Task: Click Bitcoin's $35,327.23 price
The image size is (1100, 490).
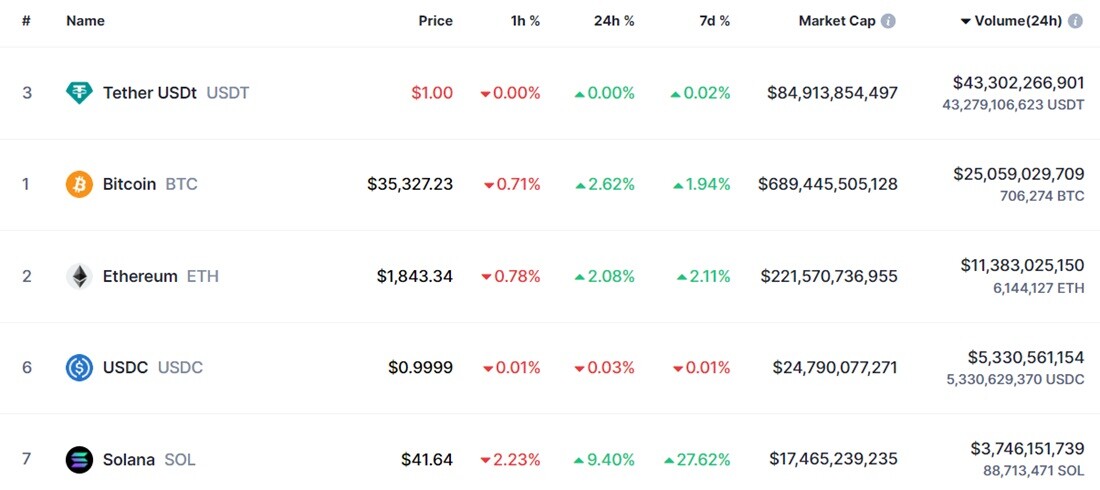Action: tap(410, 185)
